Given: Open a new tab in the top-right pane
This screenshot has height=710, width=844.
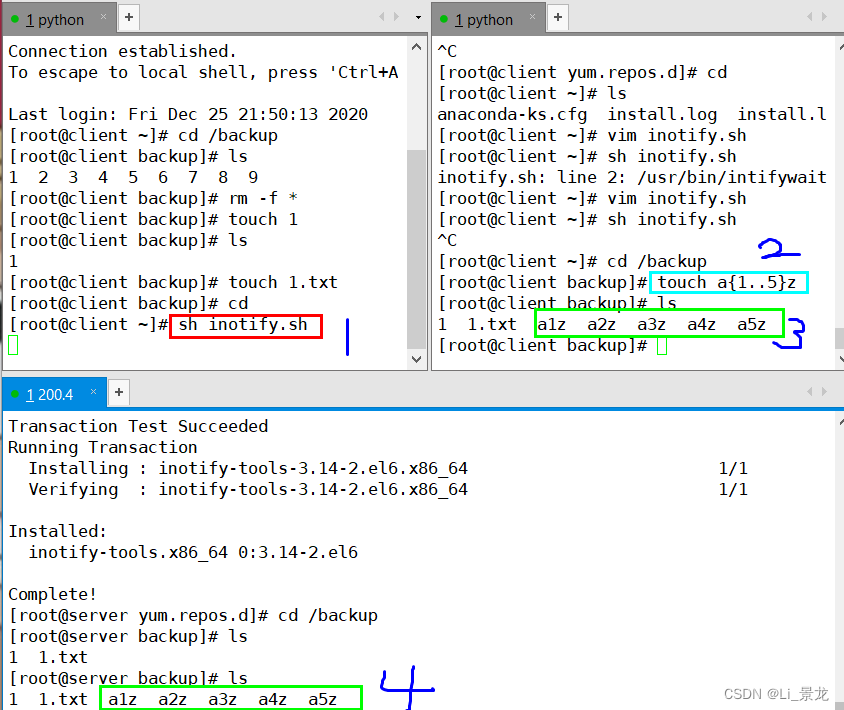Looking at the screenshot, I should click(557, 17).
